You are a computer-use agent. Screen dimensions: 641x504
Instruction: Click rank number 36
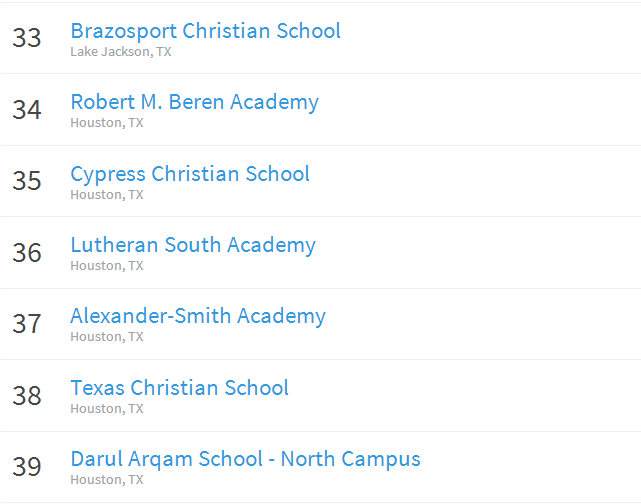tap(27, 253)
